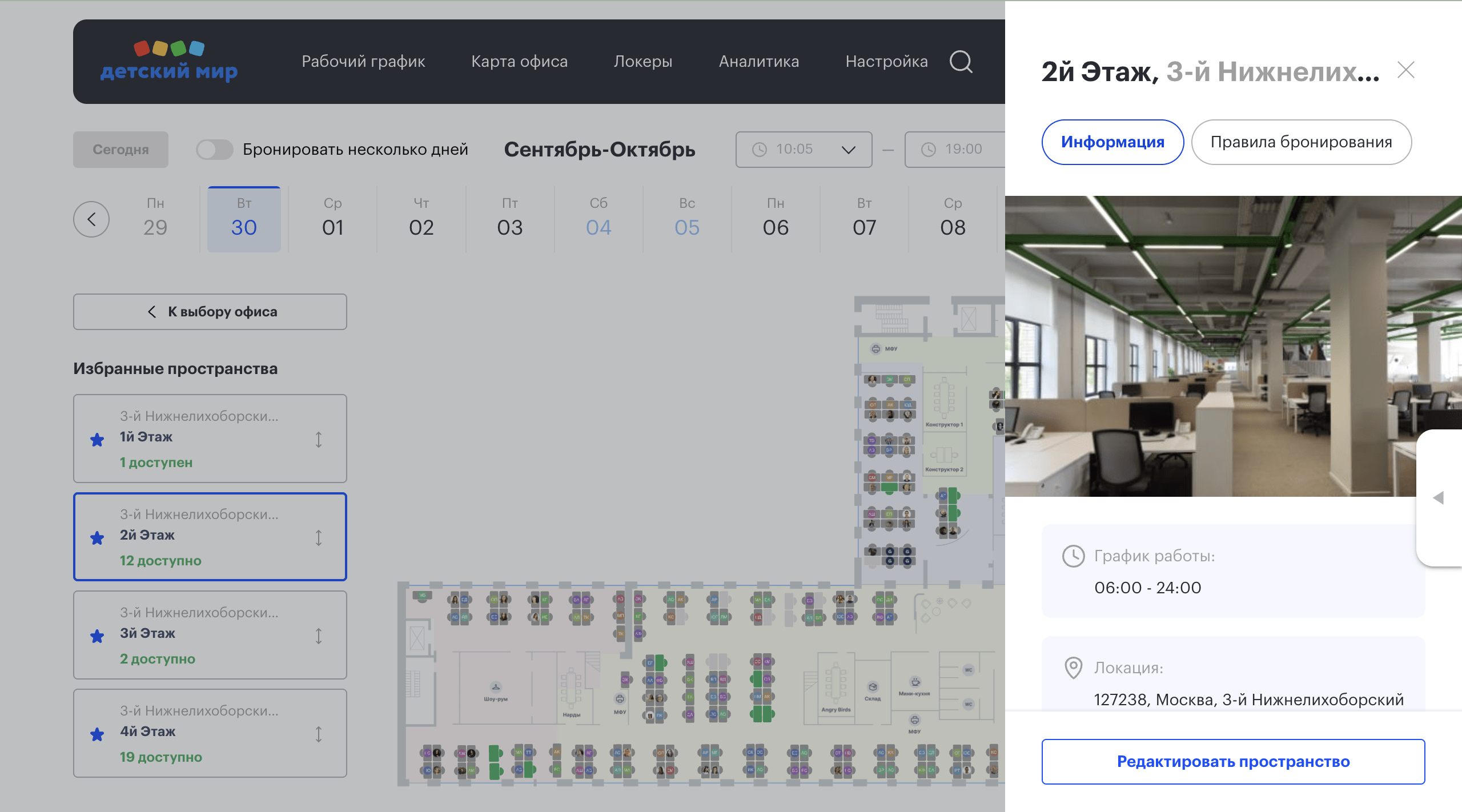The width and height of the screenshot is (1462, 812).
Task: Open the 10:05 start time dropdown
Action: point(804,150)
